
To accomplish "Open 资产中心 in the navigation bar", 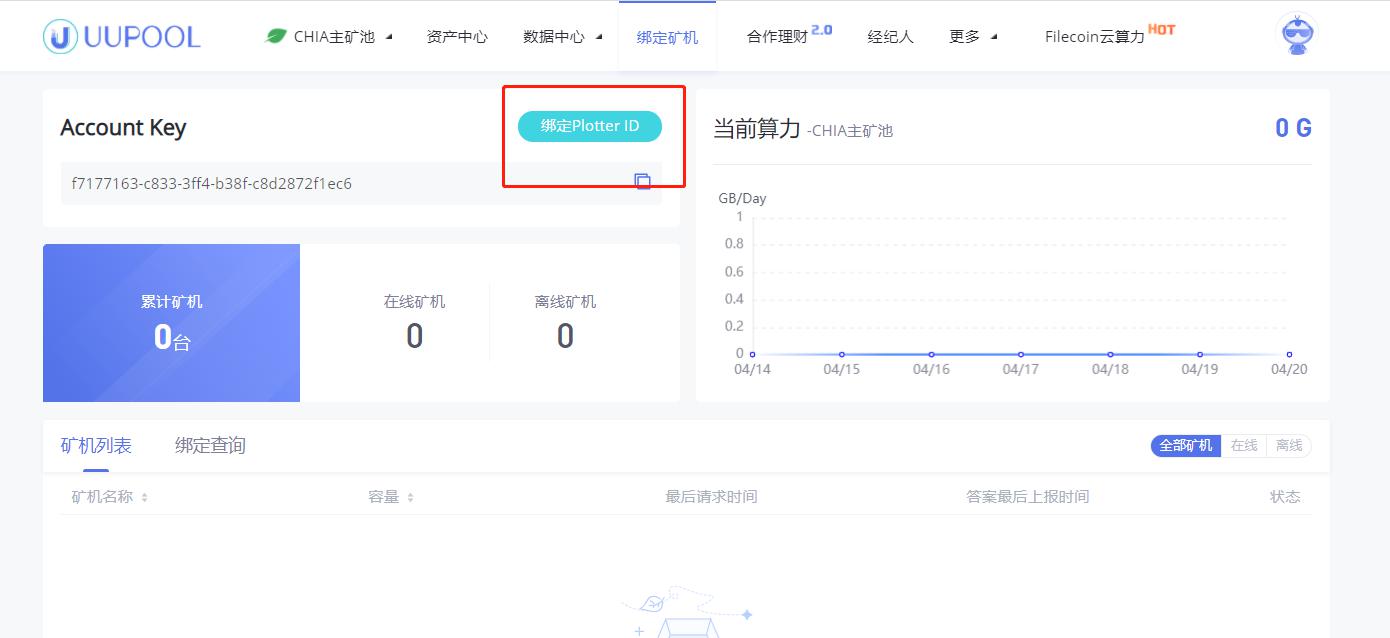I will [x=457, y=37].
